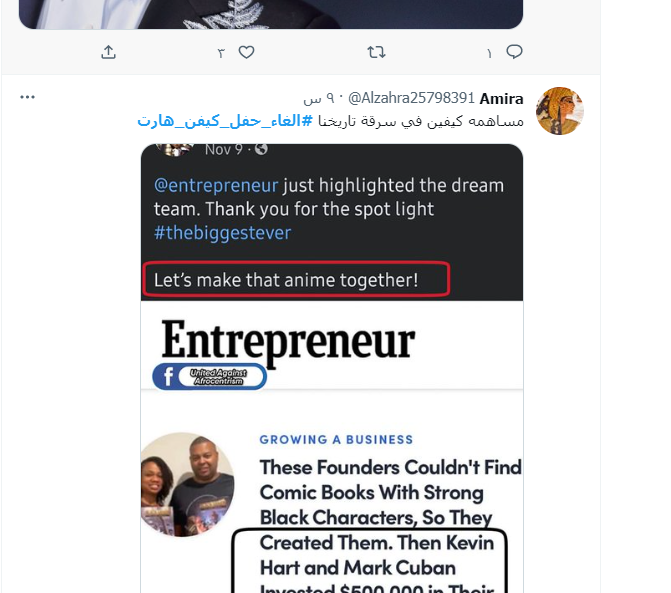Click the Entrepreneur magazine logo
Screen dimensions: 671x593
tap(288, 342)
